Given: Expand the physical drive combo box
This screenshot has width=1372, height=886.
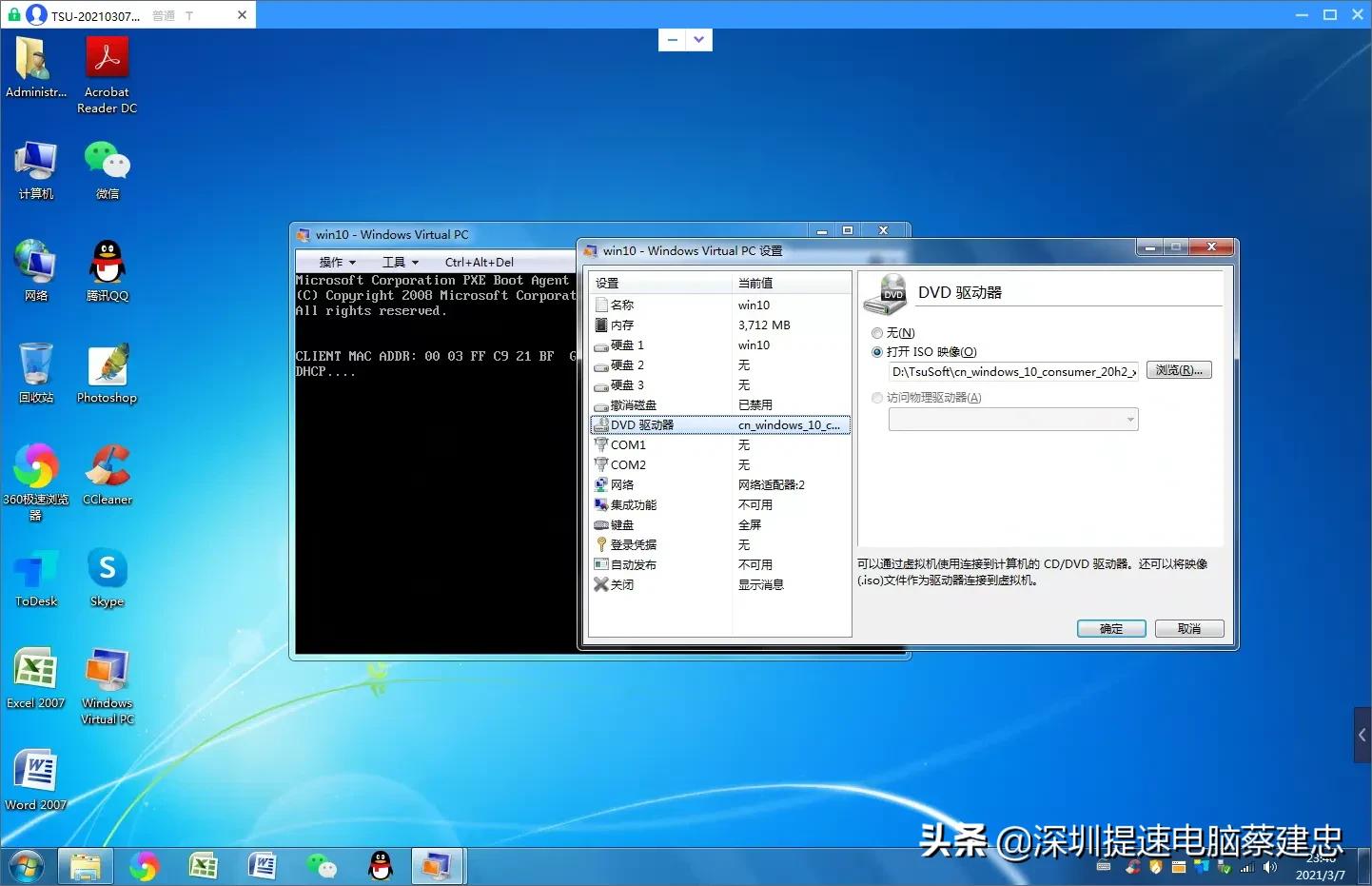Looking at the screenshot, I should [1130, 420].
